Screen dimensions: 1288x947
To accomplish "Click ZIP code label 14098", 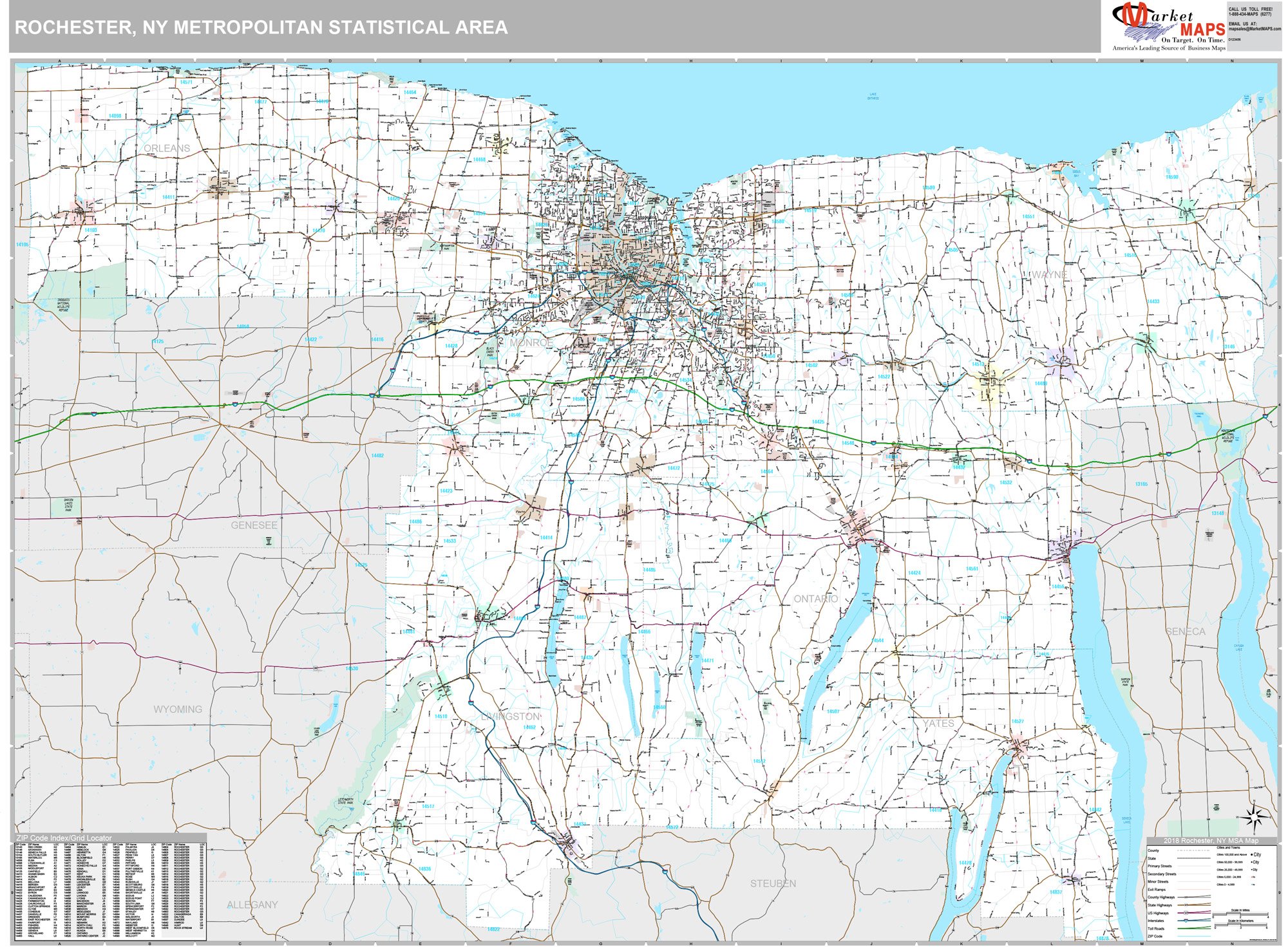I will [x=115, y=116].
